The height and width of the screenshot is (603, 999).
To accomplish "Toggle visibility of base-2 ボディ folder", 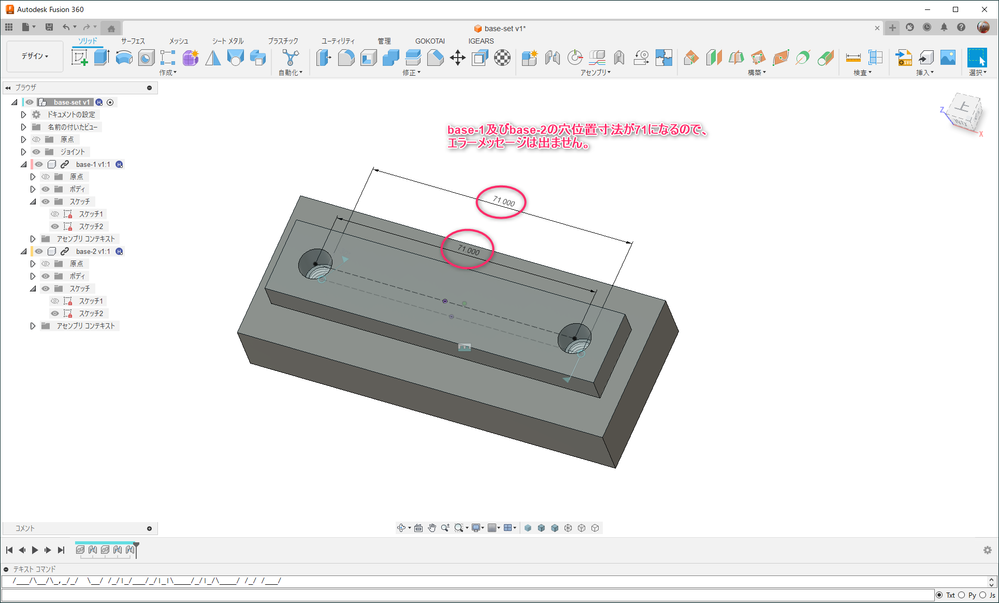I will coord(45,276).
